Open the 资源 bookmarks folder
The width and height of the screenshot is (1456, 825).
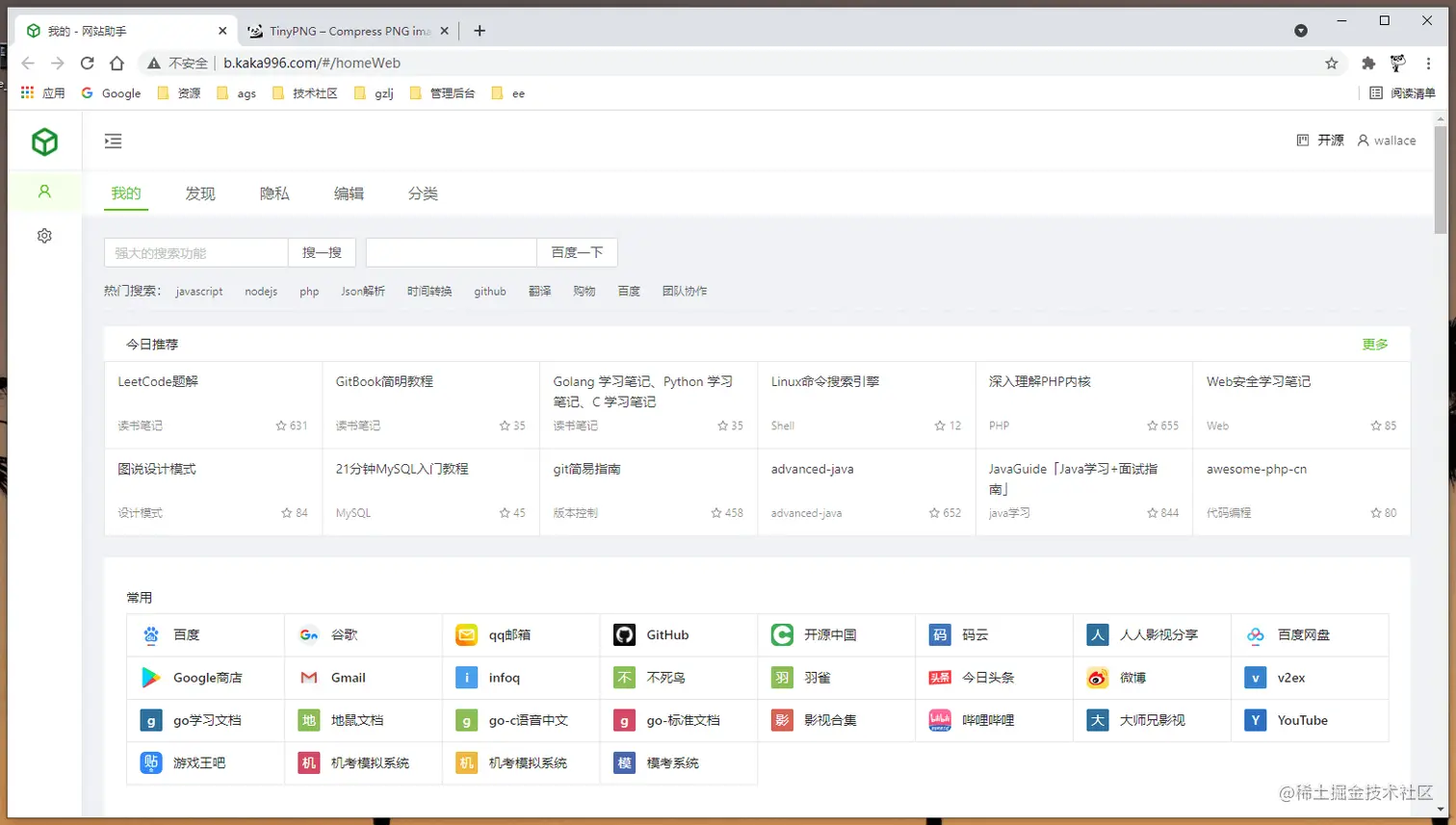(x=179, y=93)
